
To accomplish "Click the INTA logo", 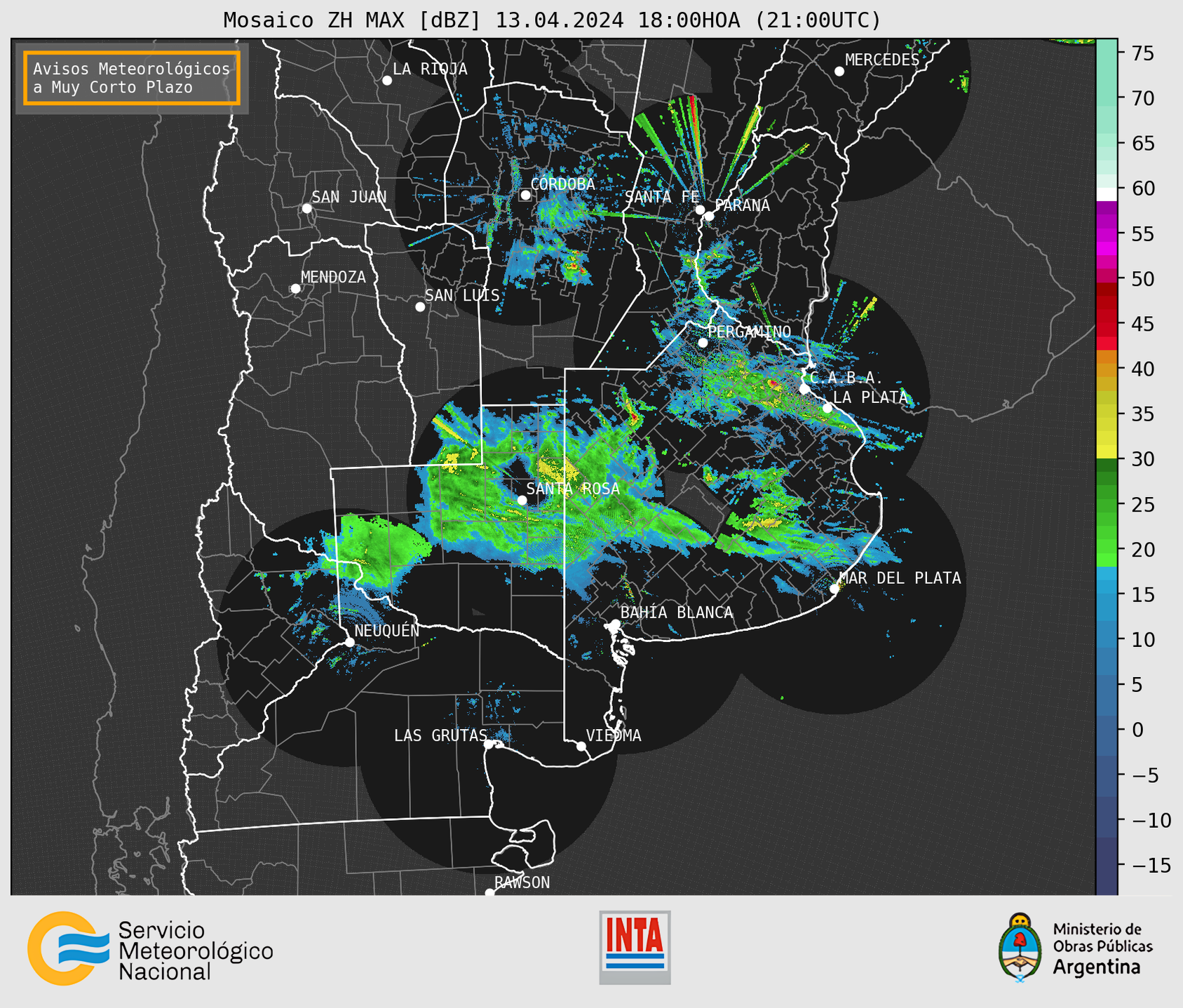I will [635, 947].
